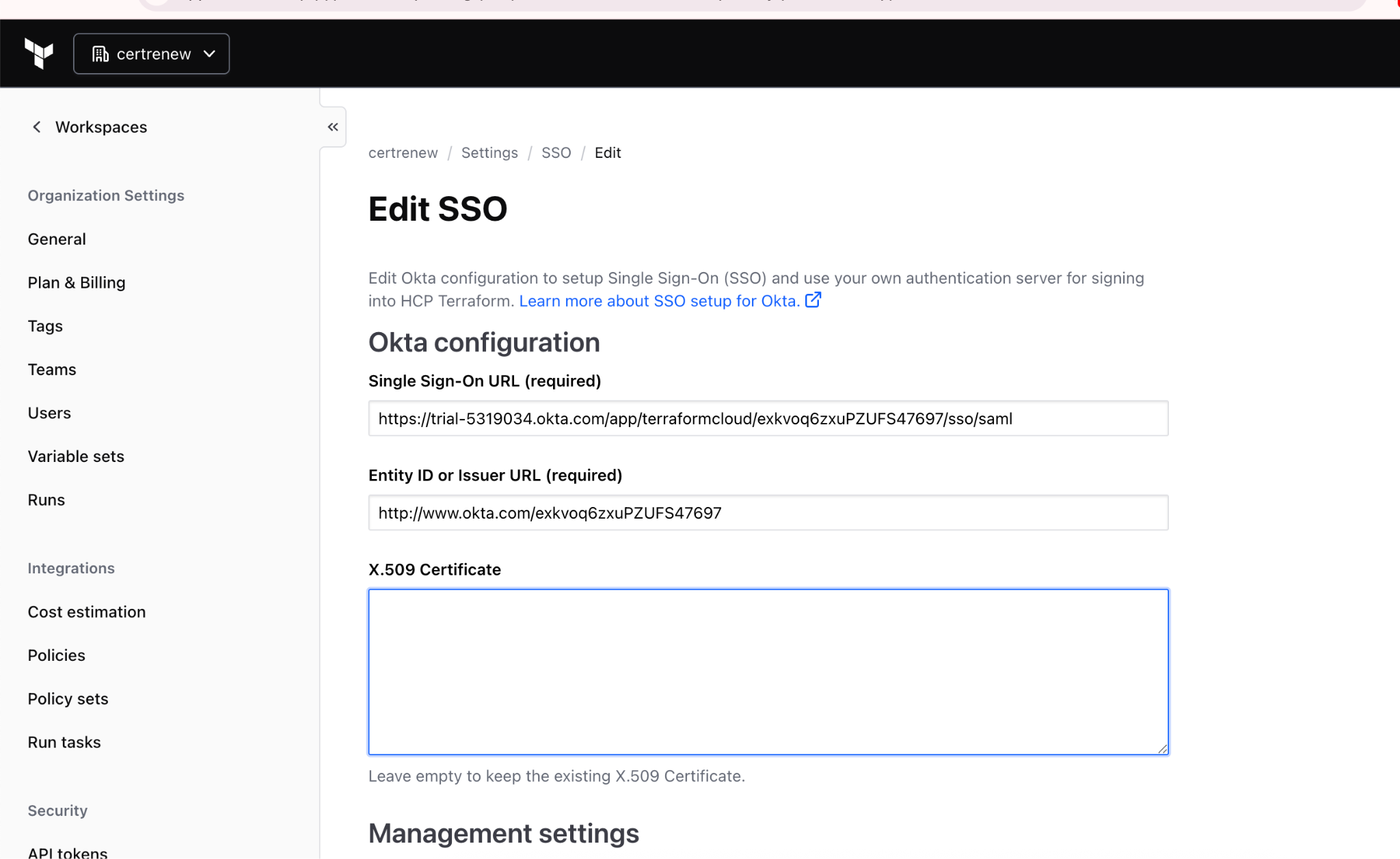Open Tags settings page
This screenshot has width=1400, height=859.
pyautogui.click(x=45, y=326)
